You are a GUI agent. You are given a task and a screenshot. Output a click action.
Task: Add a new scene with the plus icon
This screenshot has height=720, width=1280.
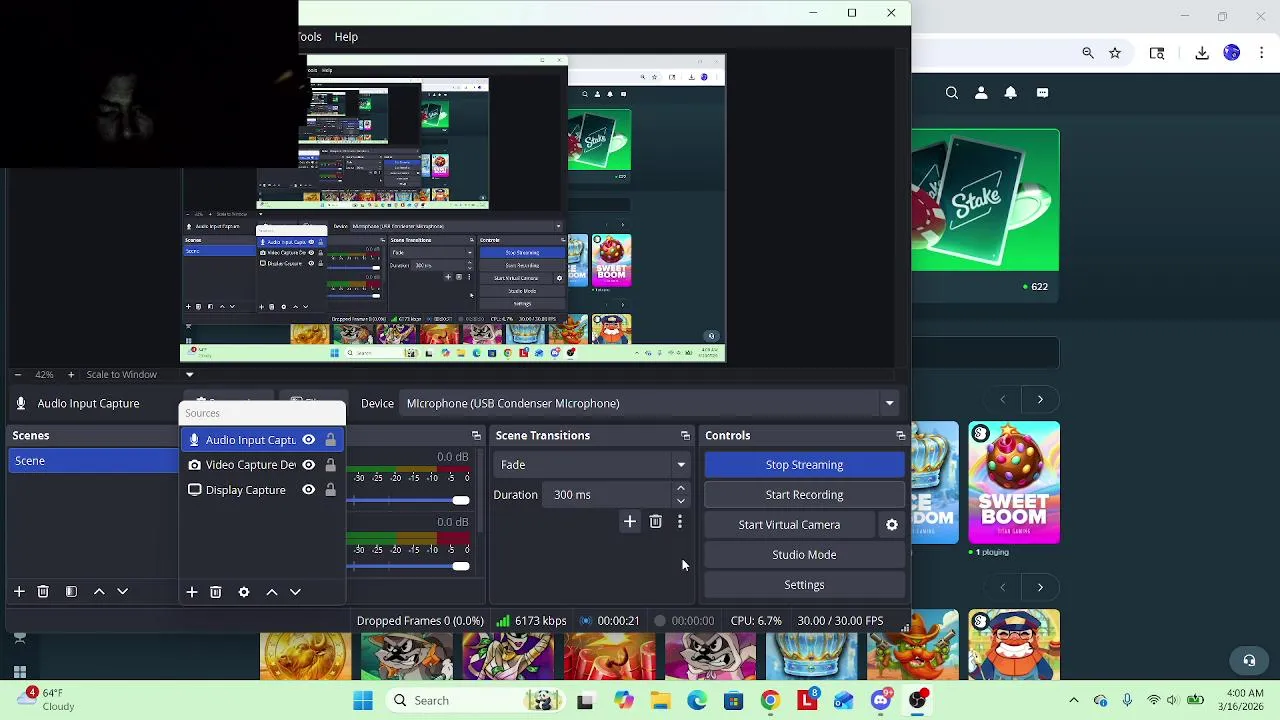click(x=19, y=592)
